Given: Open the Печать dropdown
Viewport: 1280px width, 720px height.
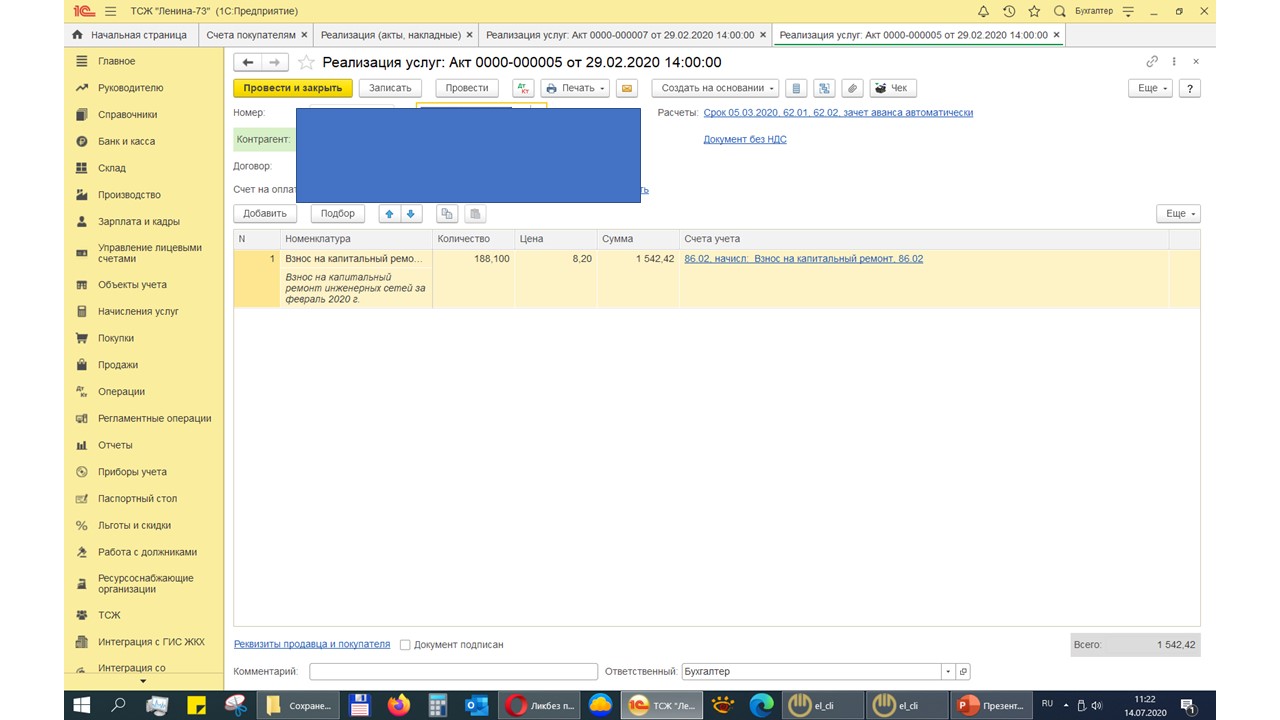Looking at the screenshot, I should [575, 88].
